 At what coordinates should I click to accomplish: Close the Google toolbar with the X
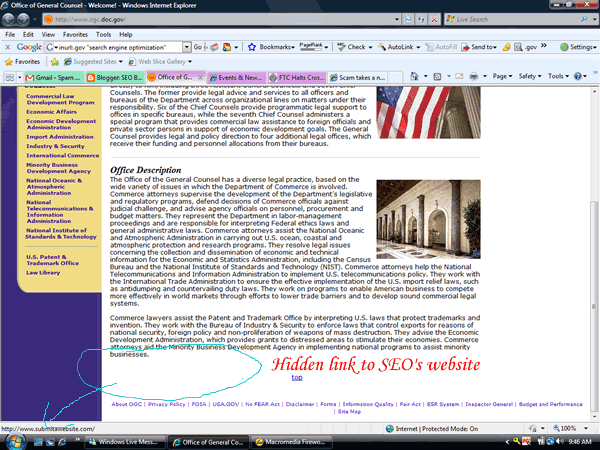(x=7, y=47)
